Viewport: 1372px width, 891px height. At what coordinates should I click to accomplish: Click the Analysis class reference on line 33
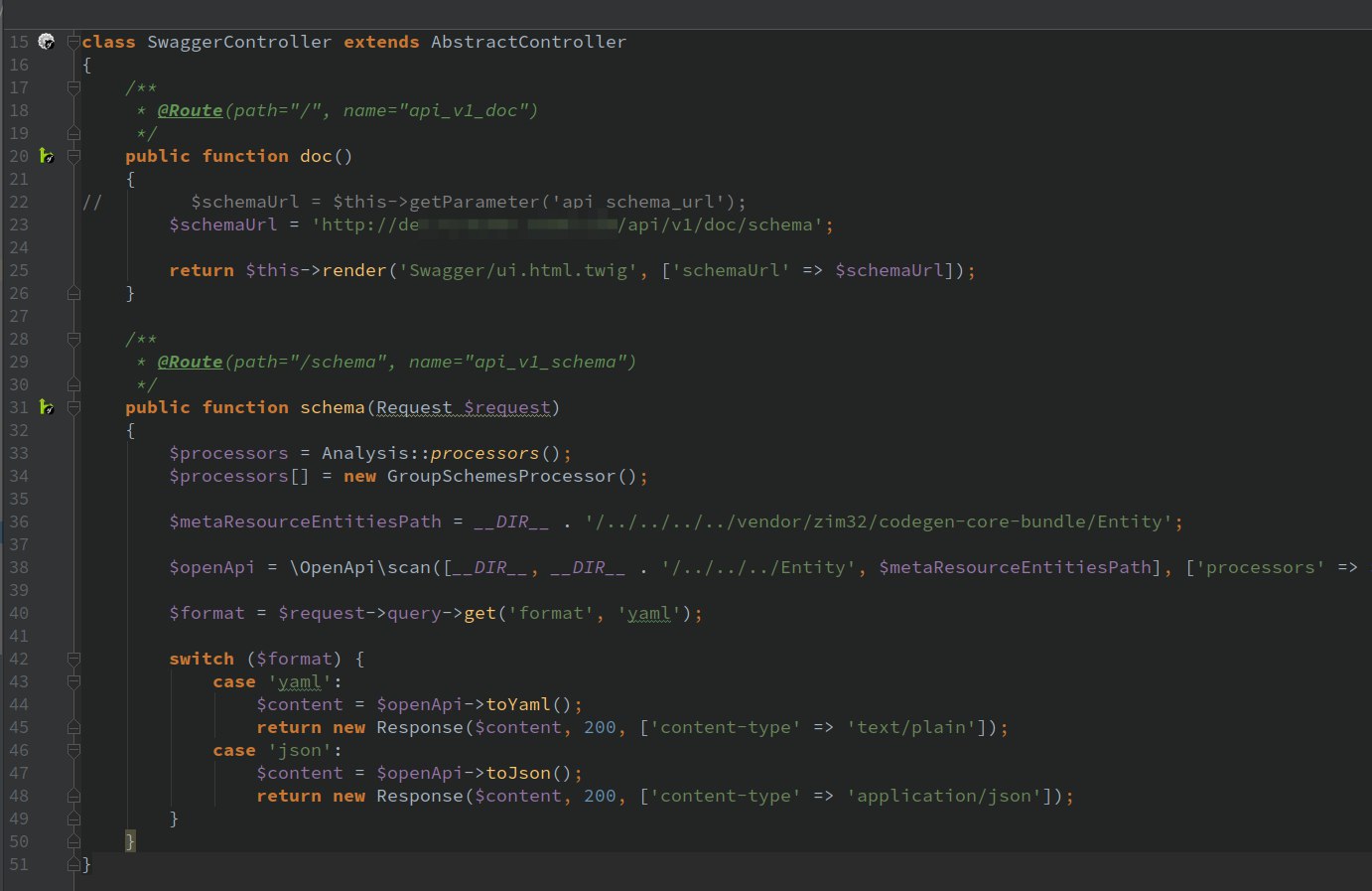[x=364, y=453]
